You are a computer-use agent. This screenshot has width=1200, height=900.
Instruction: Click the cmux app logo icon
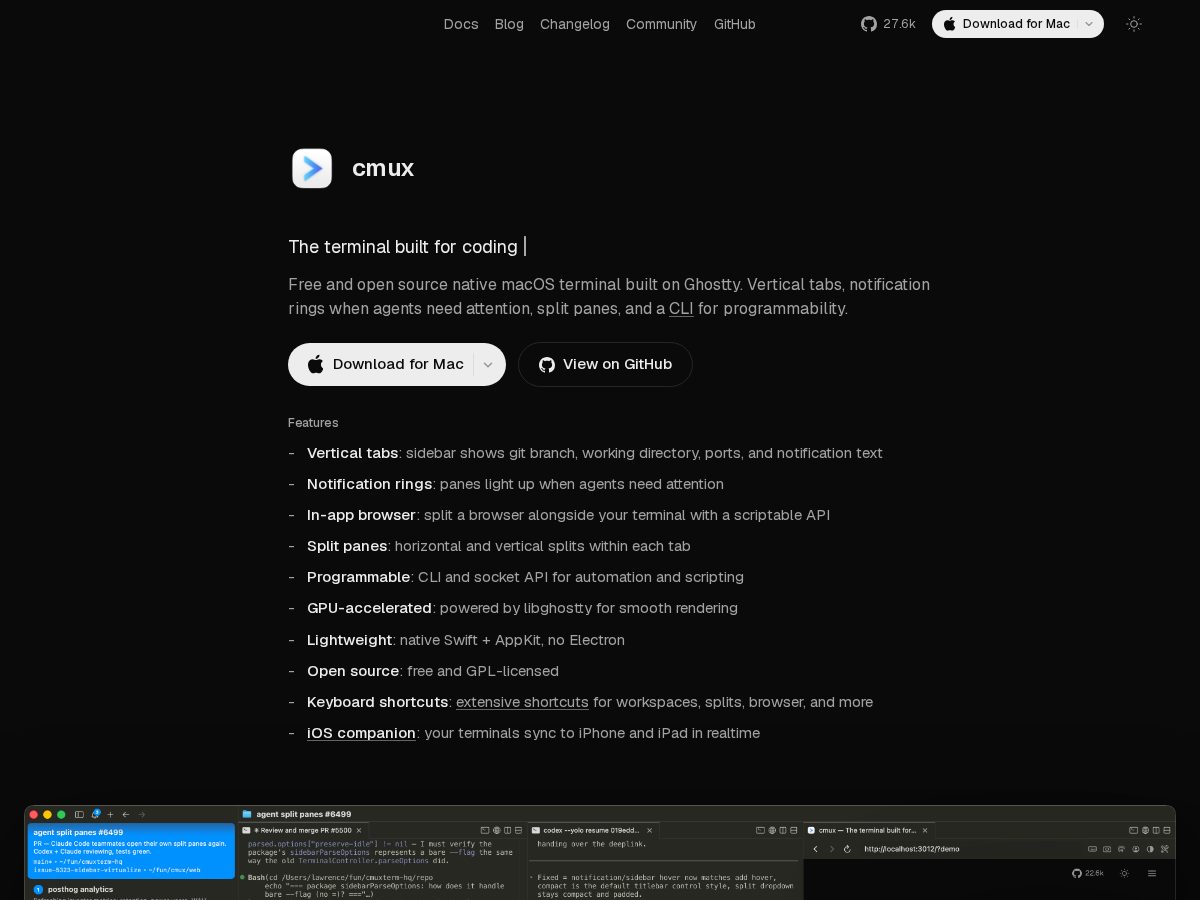tap(312, 168)
